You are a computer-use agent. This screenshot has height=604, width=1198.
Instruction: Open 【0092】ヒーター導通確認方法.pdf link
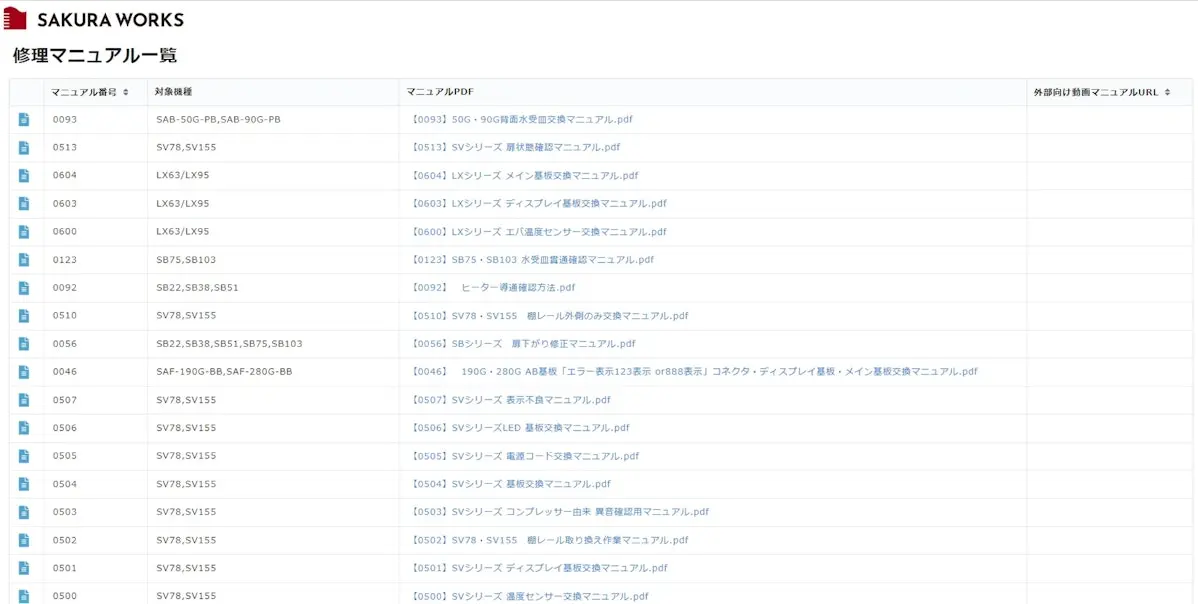(493, 288)
